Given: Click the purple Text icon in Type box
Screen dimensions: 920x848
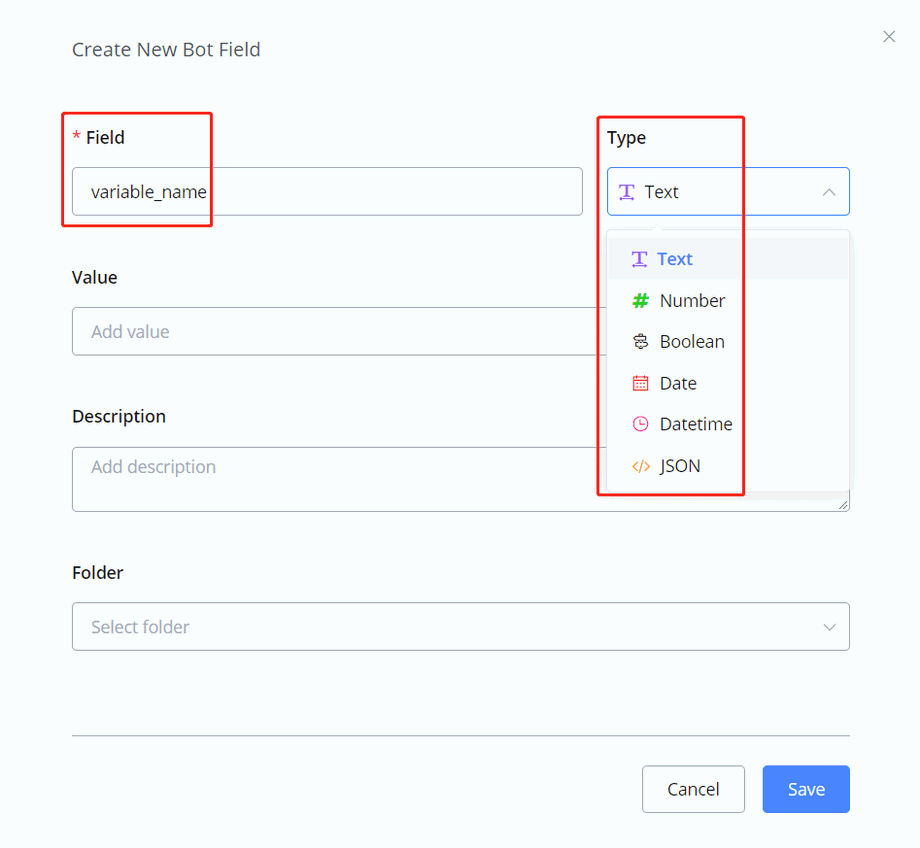Looking at the screenshot, I should (x=627, y=192).
